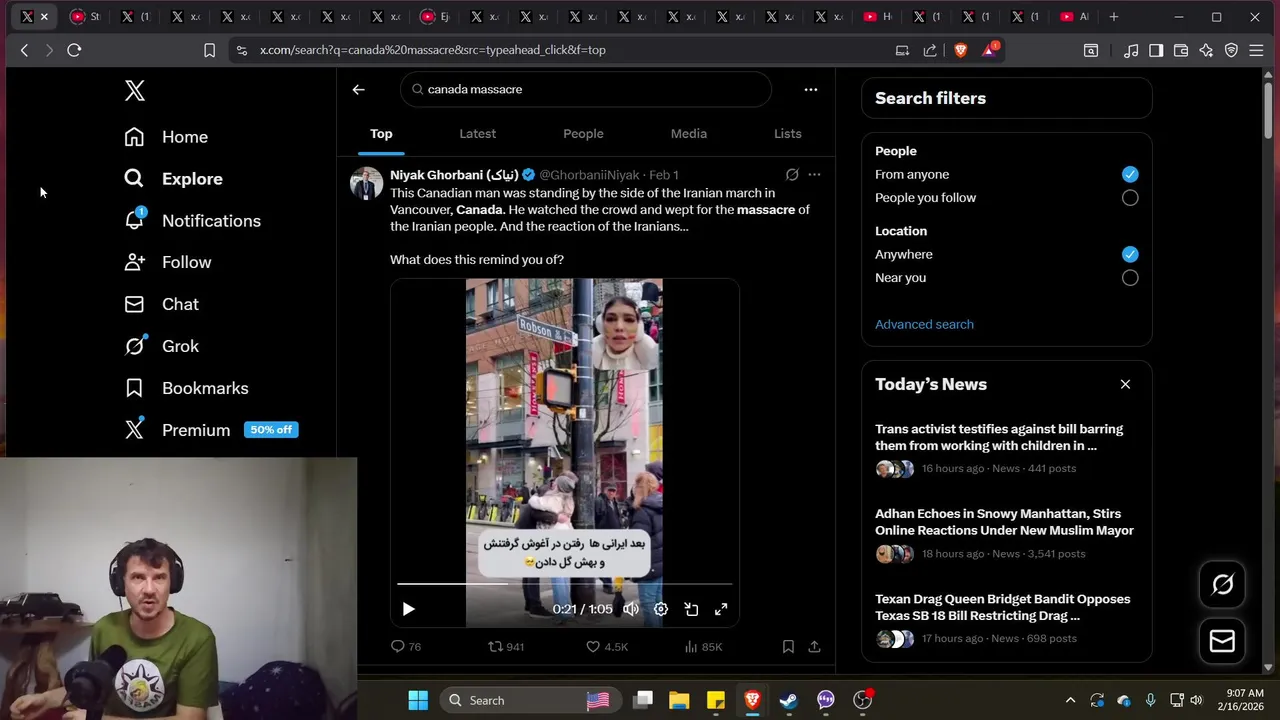Open Brave Rewards triangle icon
The image size is (1280, 720).
[989, 50]
